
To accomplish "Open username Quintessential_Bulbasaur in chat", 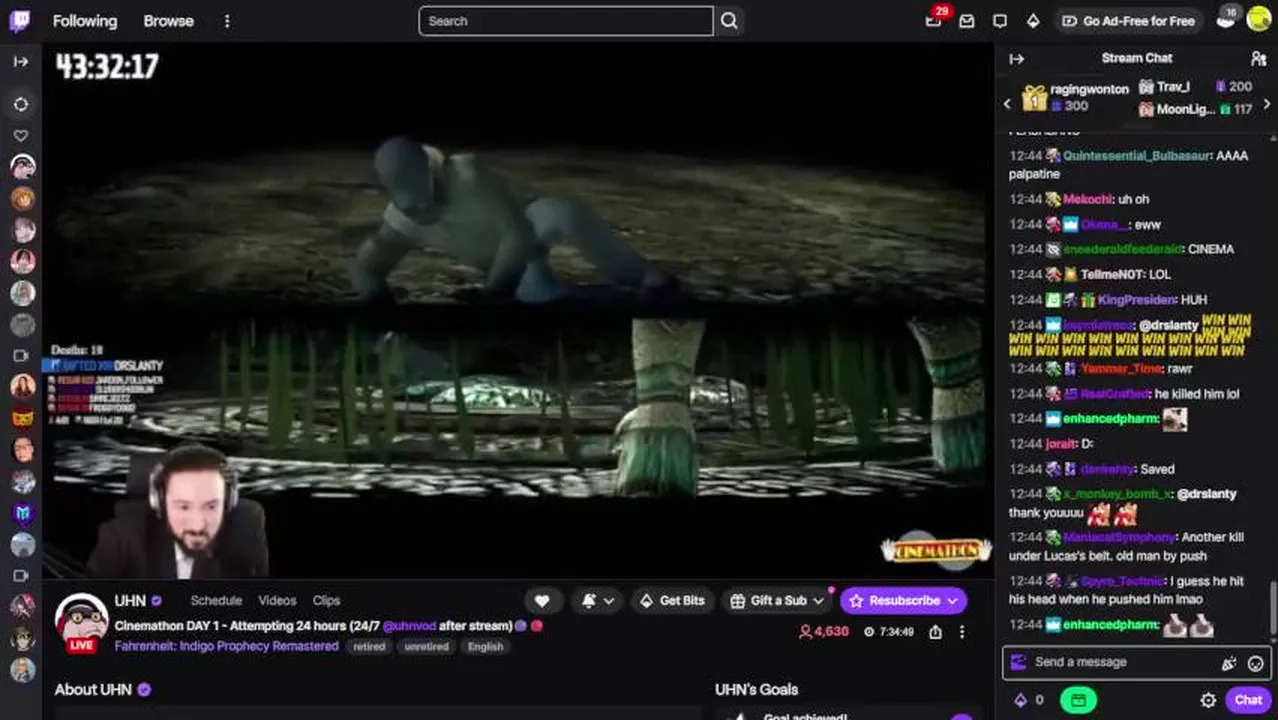I will [x=1137, y=156].
